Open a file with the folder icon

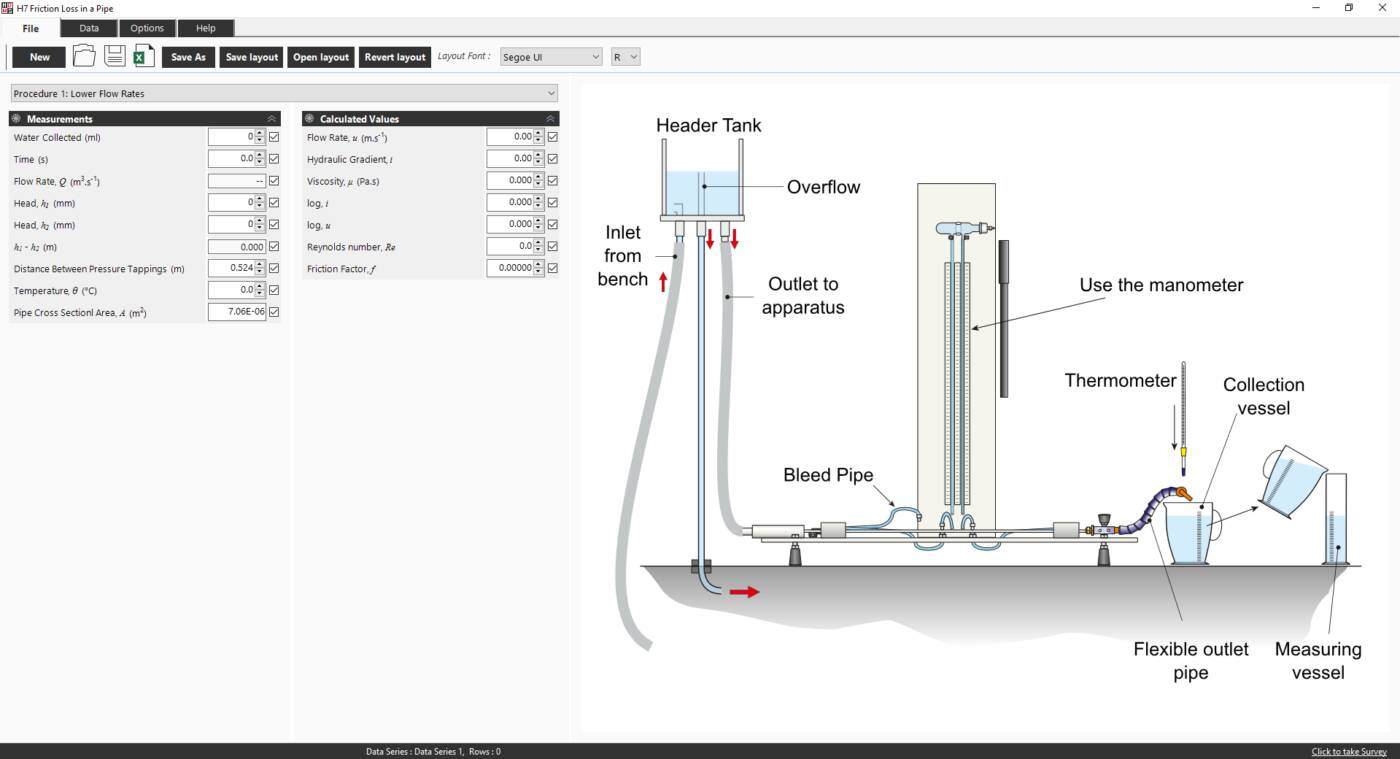84,56
